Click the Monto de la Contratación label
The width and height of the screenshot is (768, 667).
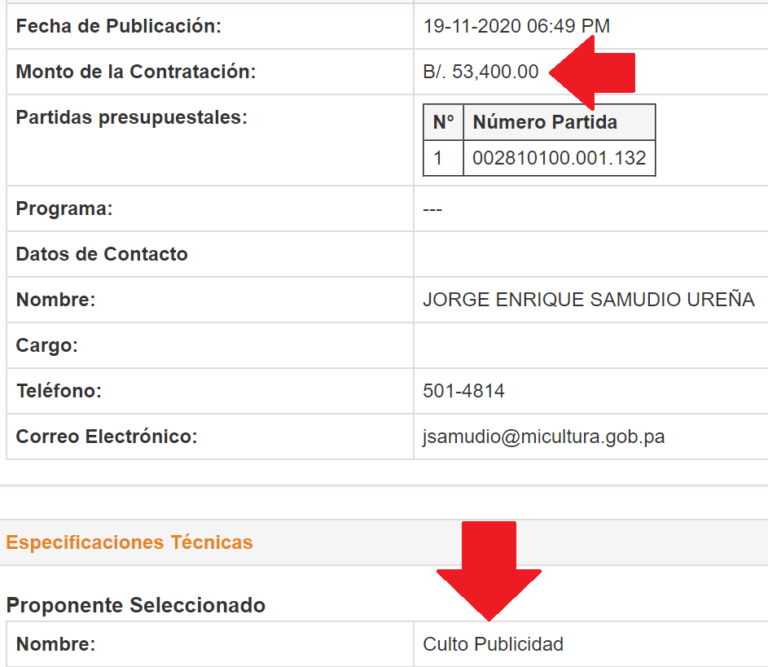(x=136, y=71)
